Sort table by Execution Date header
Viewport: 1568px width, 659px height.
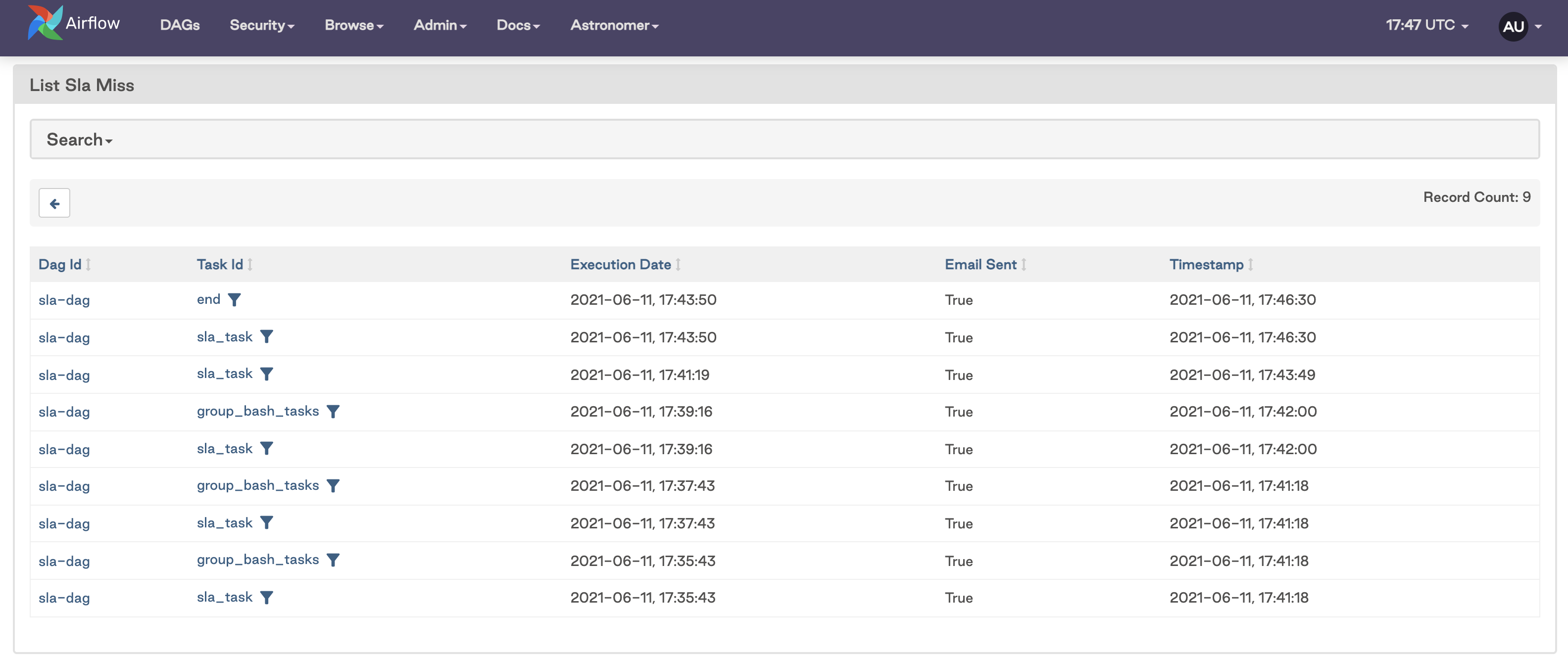pos(620,265)
